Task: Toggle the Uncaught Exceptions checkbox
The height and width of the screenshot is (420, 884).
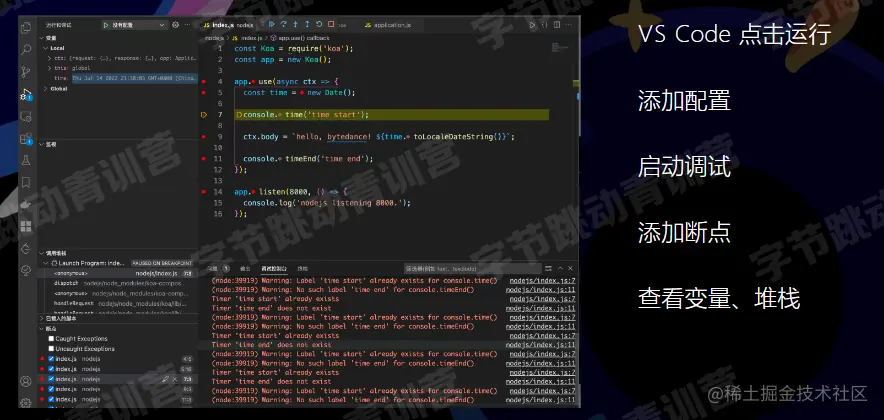Action: pyautogui.click(x=51, y=349)
